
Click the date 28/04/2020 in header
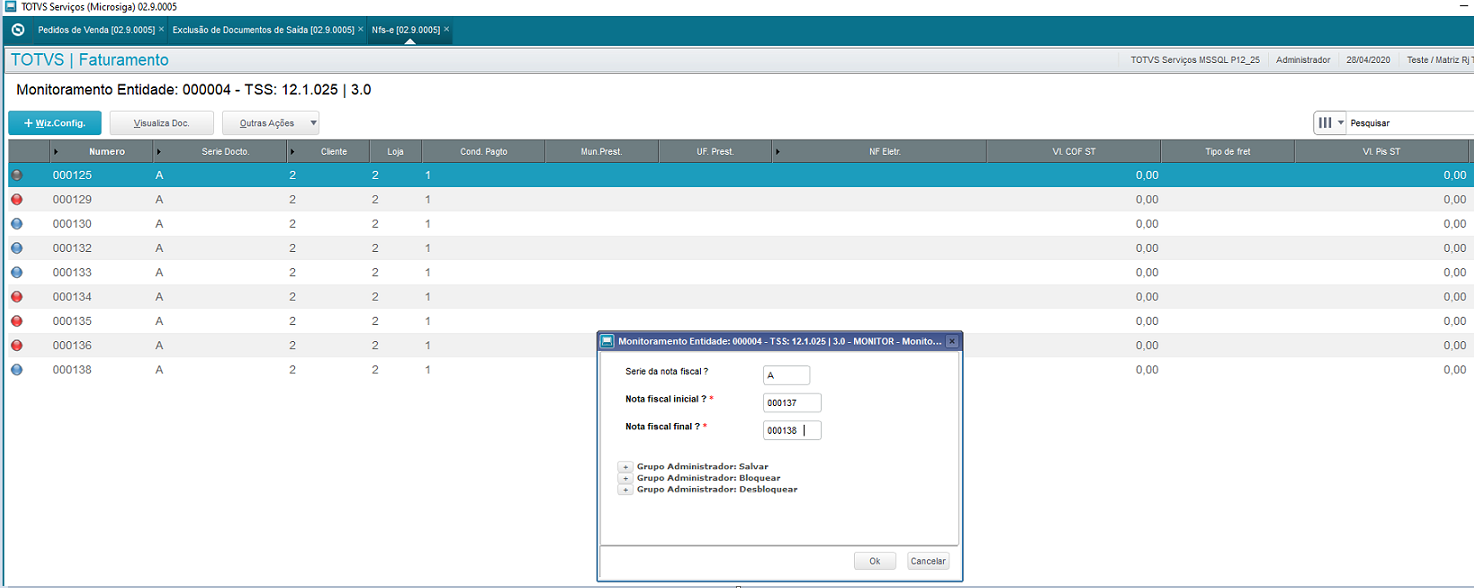[x=1368, y=60]
